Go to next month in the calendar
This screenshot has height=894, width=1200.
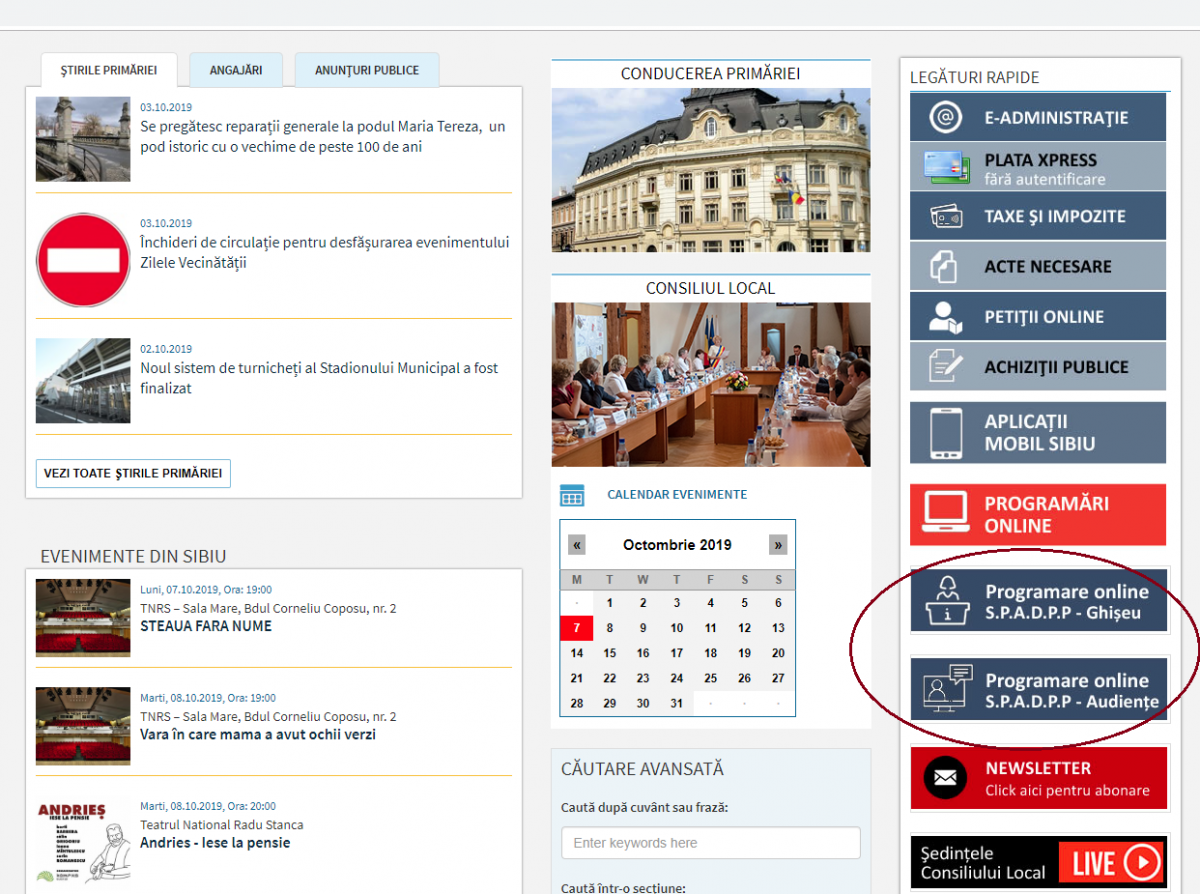point(778,544)
